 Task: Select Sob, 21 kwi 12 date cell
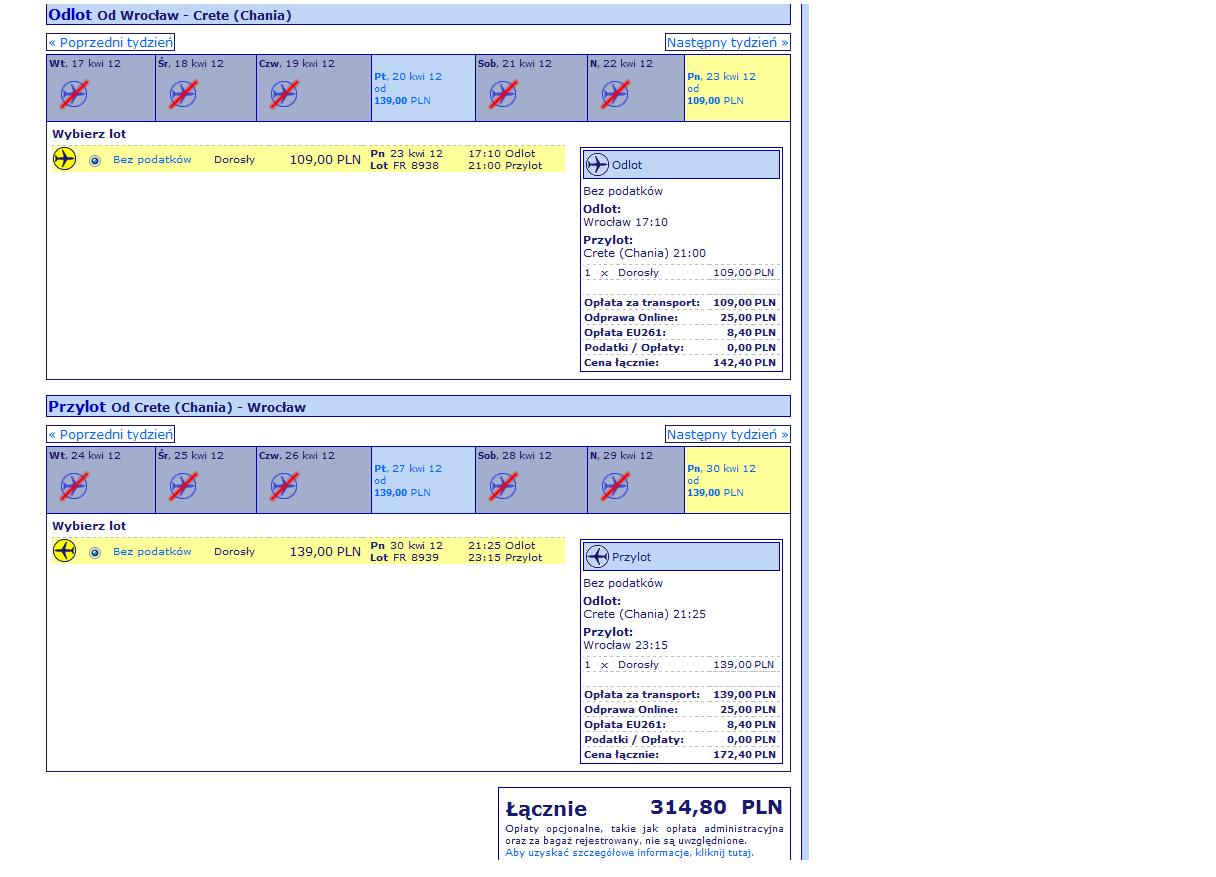click(x=531, y=88)
